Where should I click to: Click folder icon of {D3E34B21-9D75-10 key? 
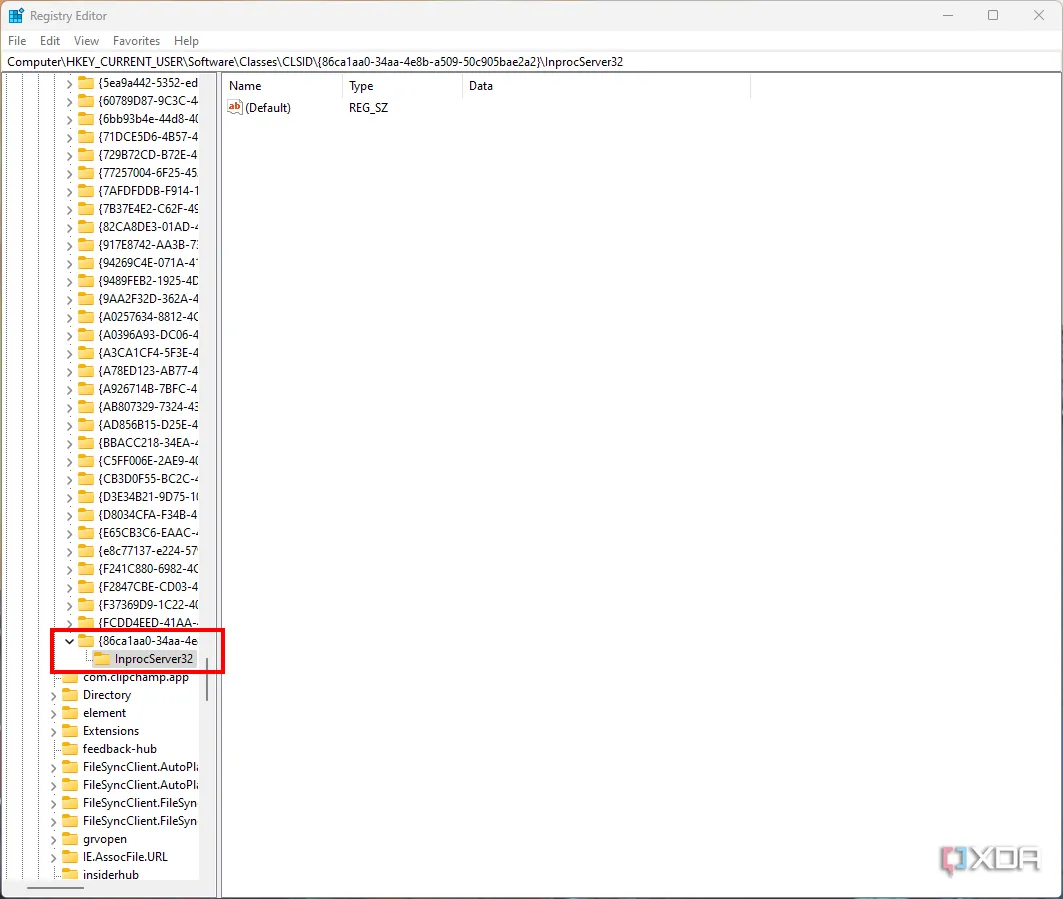coord(86,496)
